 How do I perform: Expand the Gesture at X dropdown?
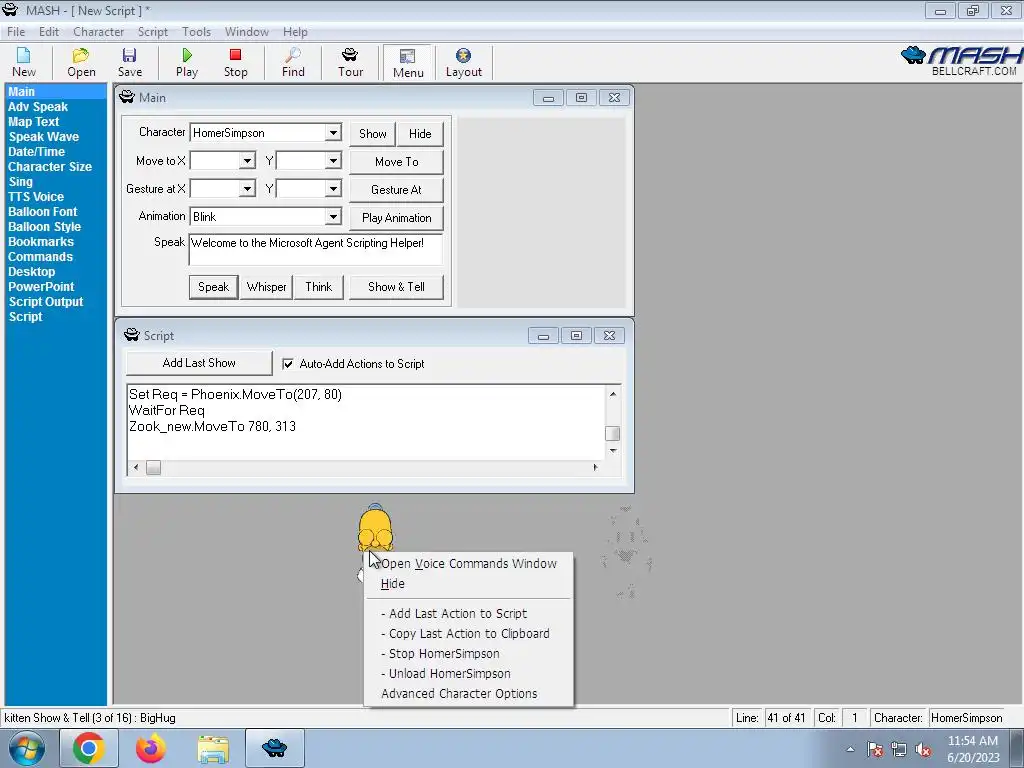point(247,189)
